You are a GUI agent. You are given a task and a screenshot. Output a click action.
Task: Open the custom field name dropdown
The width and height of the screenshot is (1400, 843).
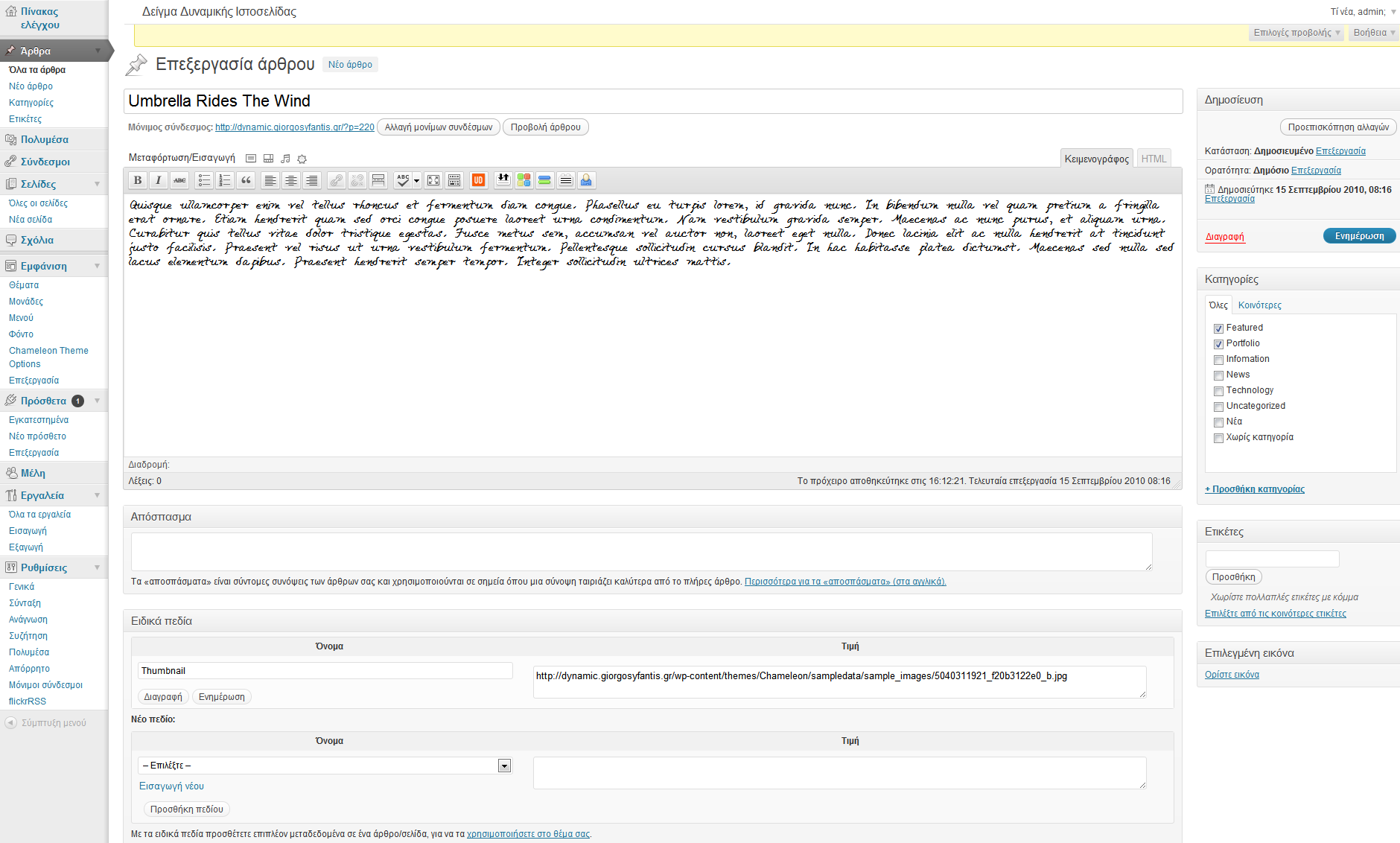(504, 766)
